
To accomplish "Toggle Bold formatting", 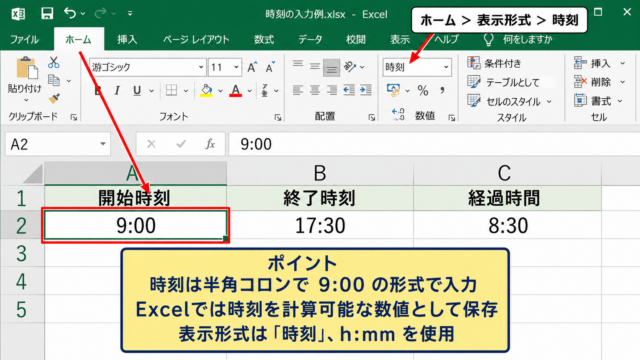I will click(98, 91).
